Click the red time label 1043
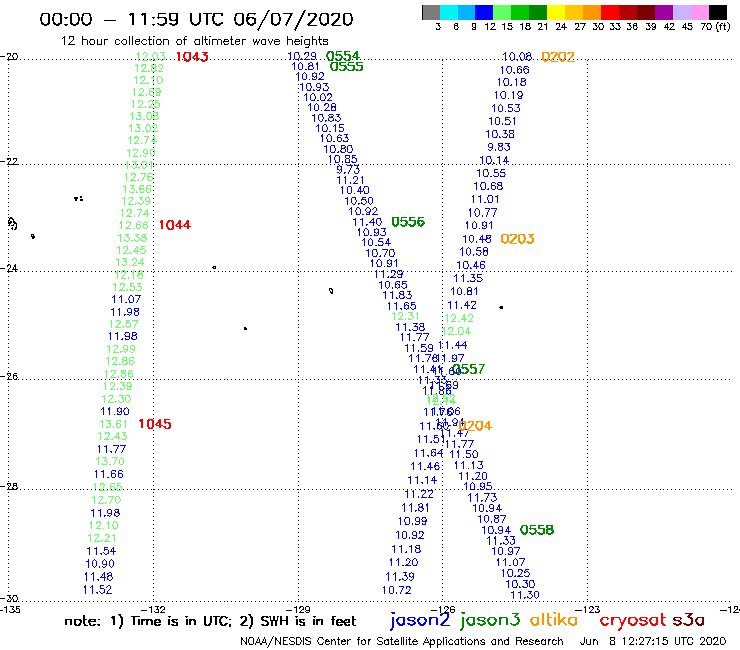The image size is (740, 650). coord(192,57)
